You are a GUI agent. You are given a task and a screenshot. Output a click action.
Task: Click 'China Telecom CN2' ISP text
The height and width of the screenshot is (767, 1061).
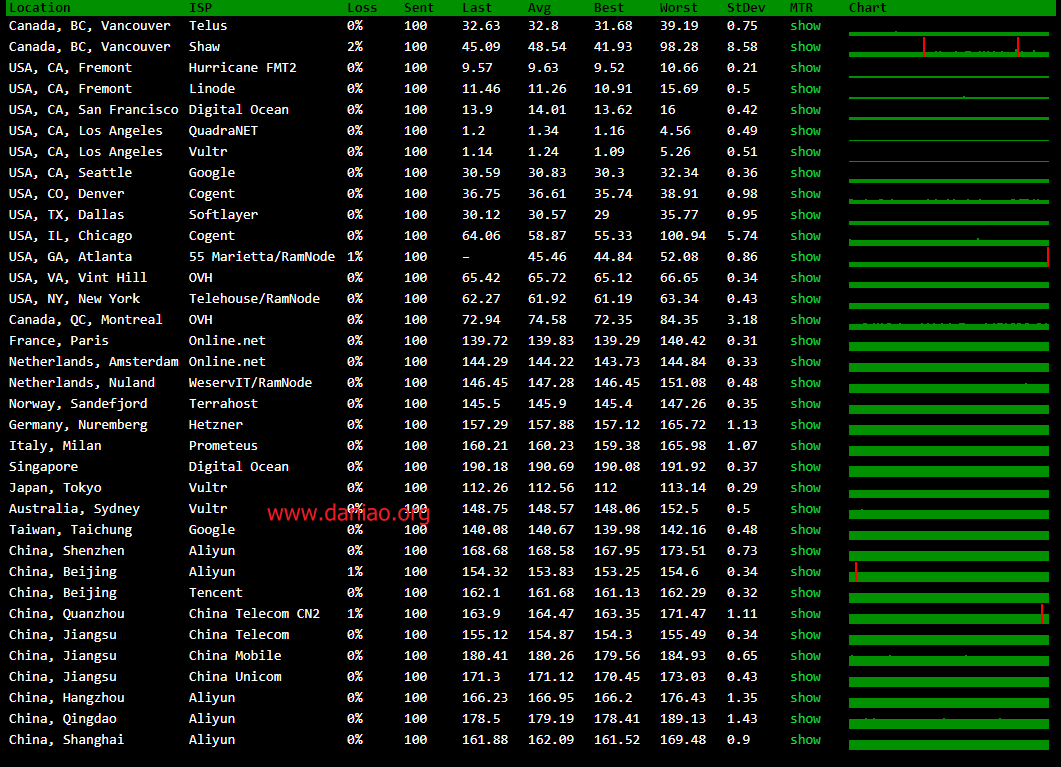(254, 613)
